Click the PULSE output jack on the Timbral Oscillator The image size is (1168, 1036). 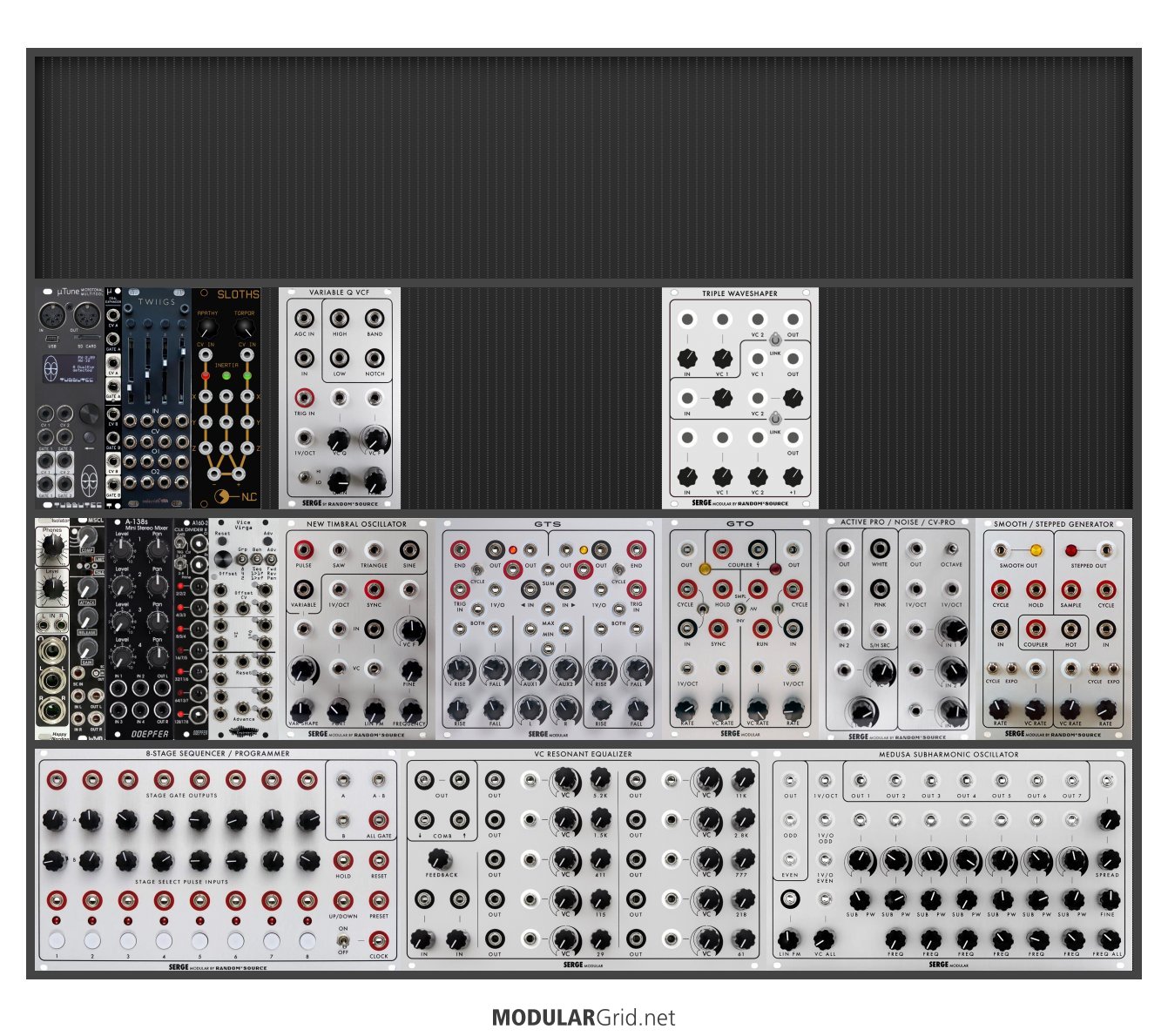click(x=304, y=550)
